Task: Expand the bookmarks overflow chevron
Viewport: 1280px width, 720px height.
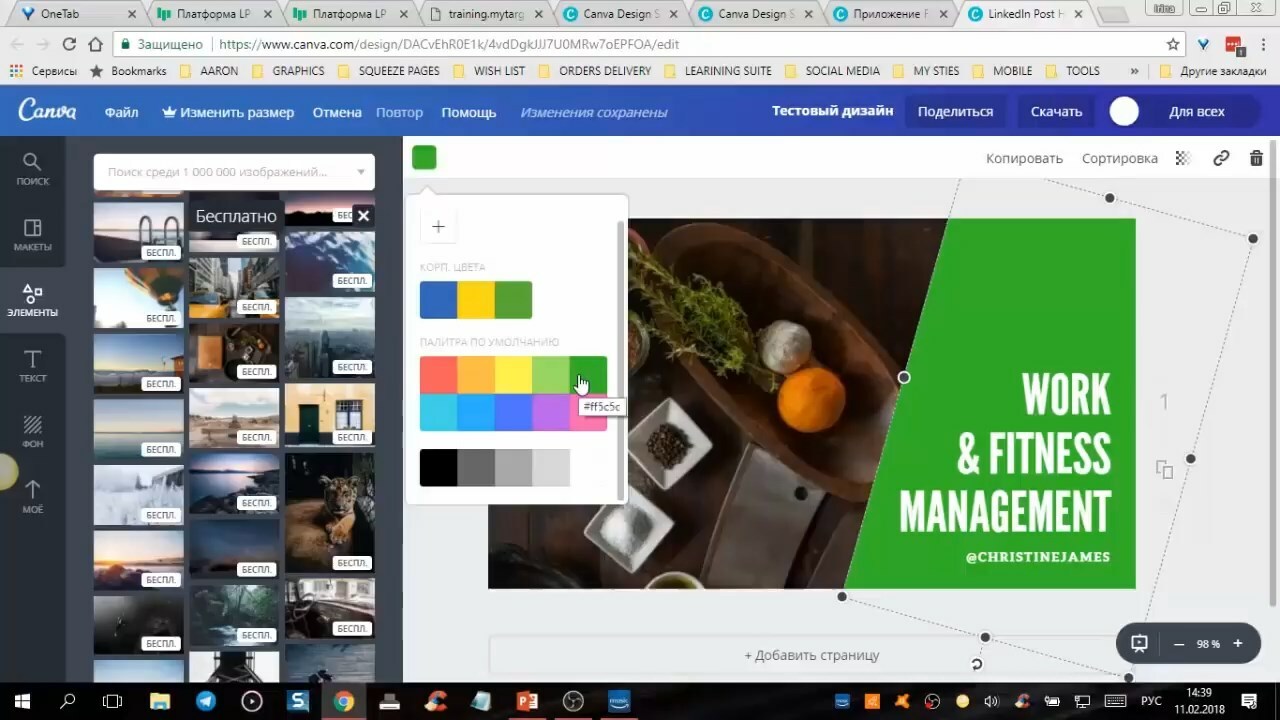Action: 1134,71
